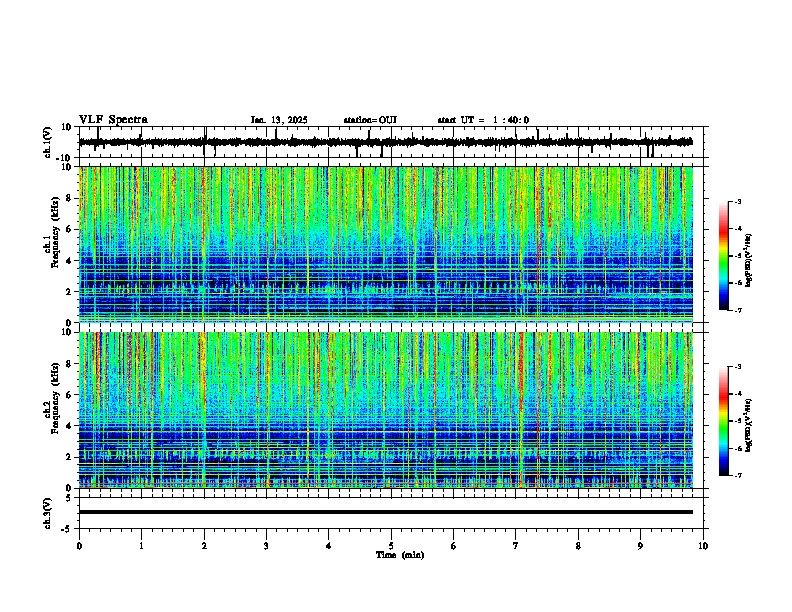Click the ch.1 "Frequency (kHz)" axis label
This screenshot has width=792, height=612.
tap(55, 233)
